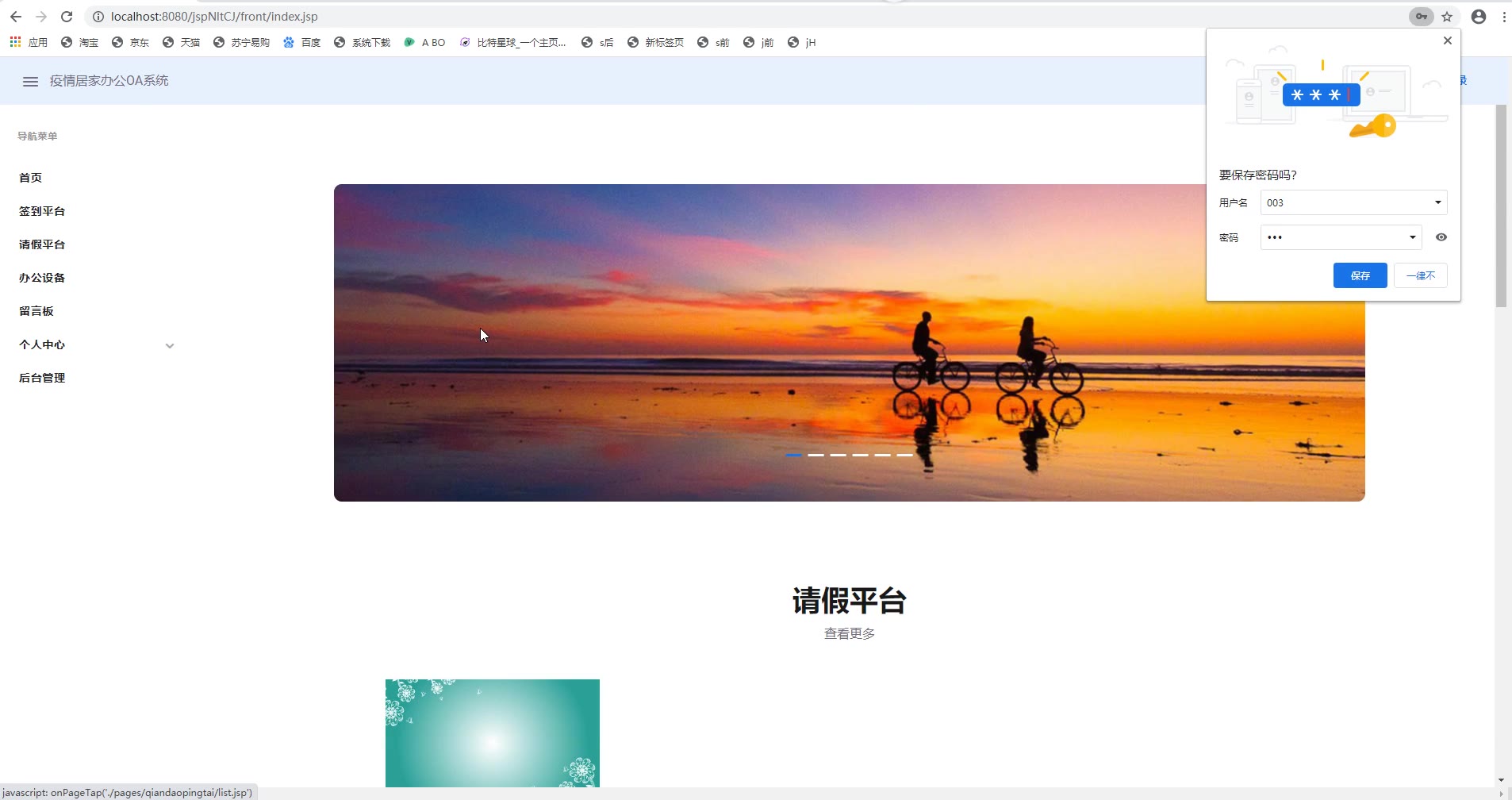Toggle the hamburger menu in site header
This screenshot has width=1512, height=800.
[30, 81]
